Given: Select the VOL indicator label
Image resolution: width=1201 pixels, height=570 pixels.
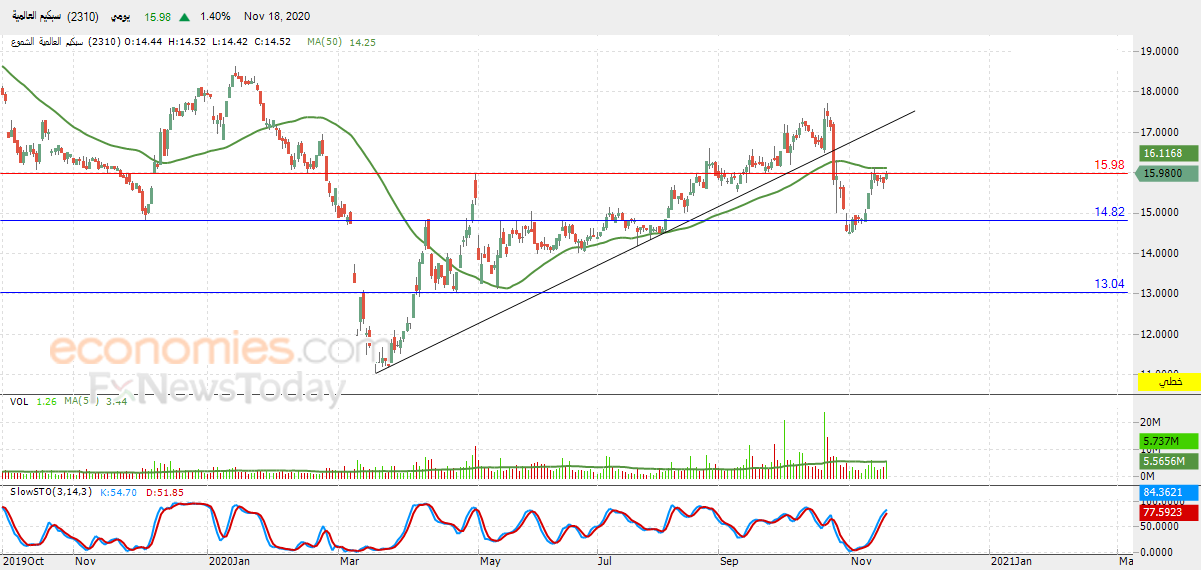Looking at the screenshot, I should pyautogui.click(x=19, y=401).
